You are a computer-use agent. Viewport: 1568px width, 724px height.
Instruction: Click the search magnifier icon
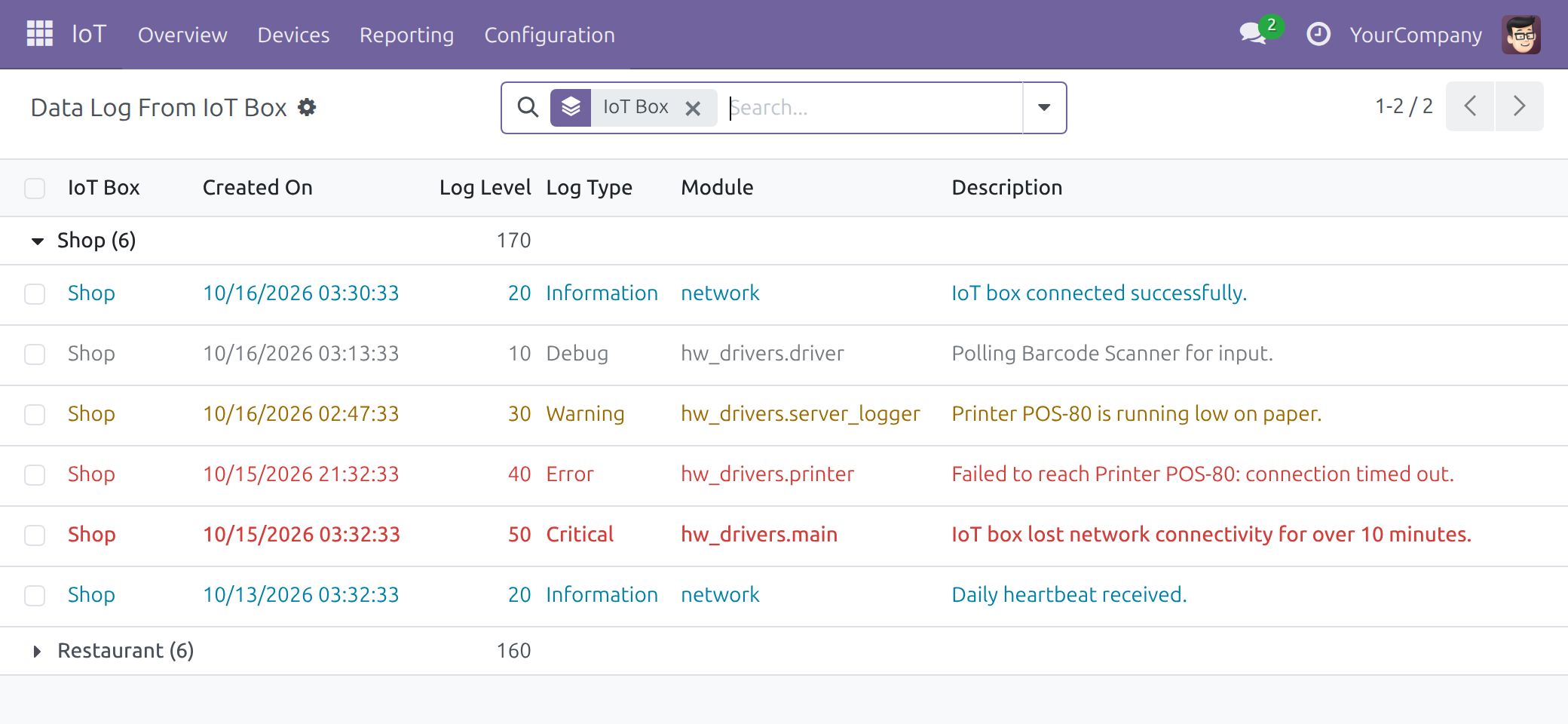click(528, 107)
